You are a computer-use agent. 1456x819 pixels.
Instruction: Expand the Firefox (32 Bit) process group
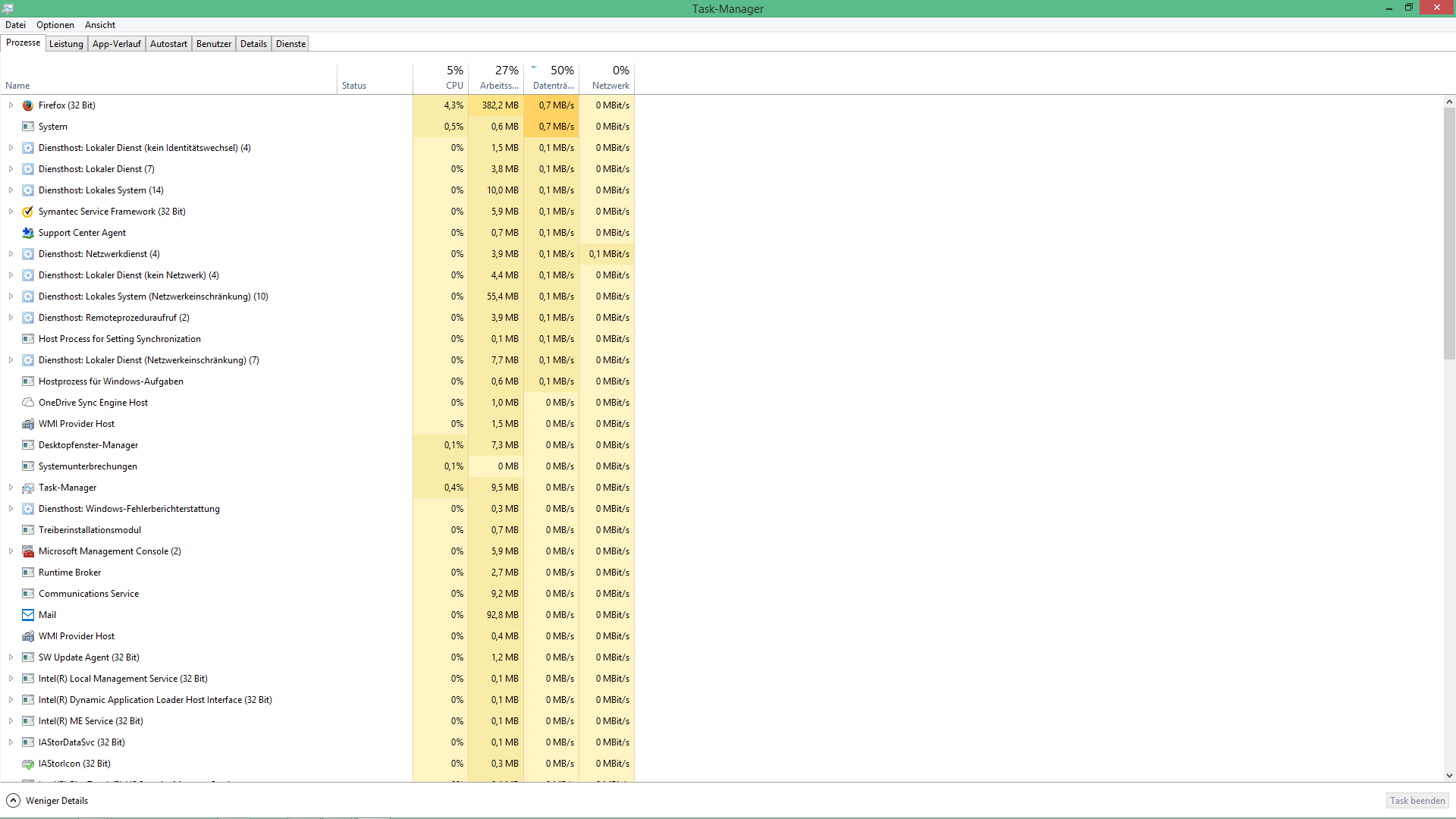11,105
